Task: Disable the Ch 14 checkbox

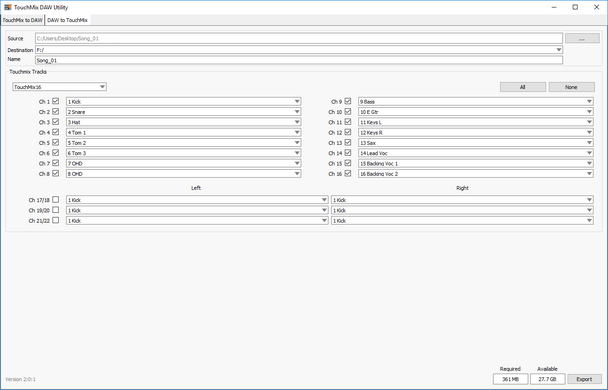Action: [348, 153]
